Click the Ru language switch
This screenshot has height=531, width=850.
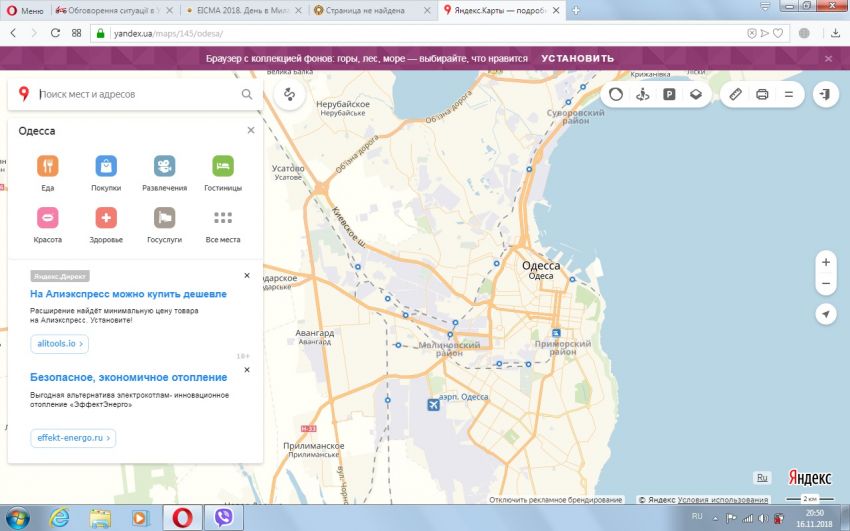point(762,477)
